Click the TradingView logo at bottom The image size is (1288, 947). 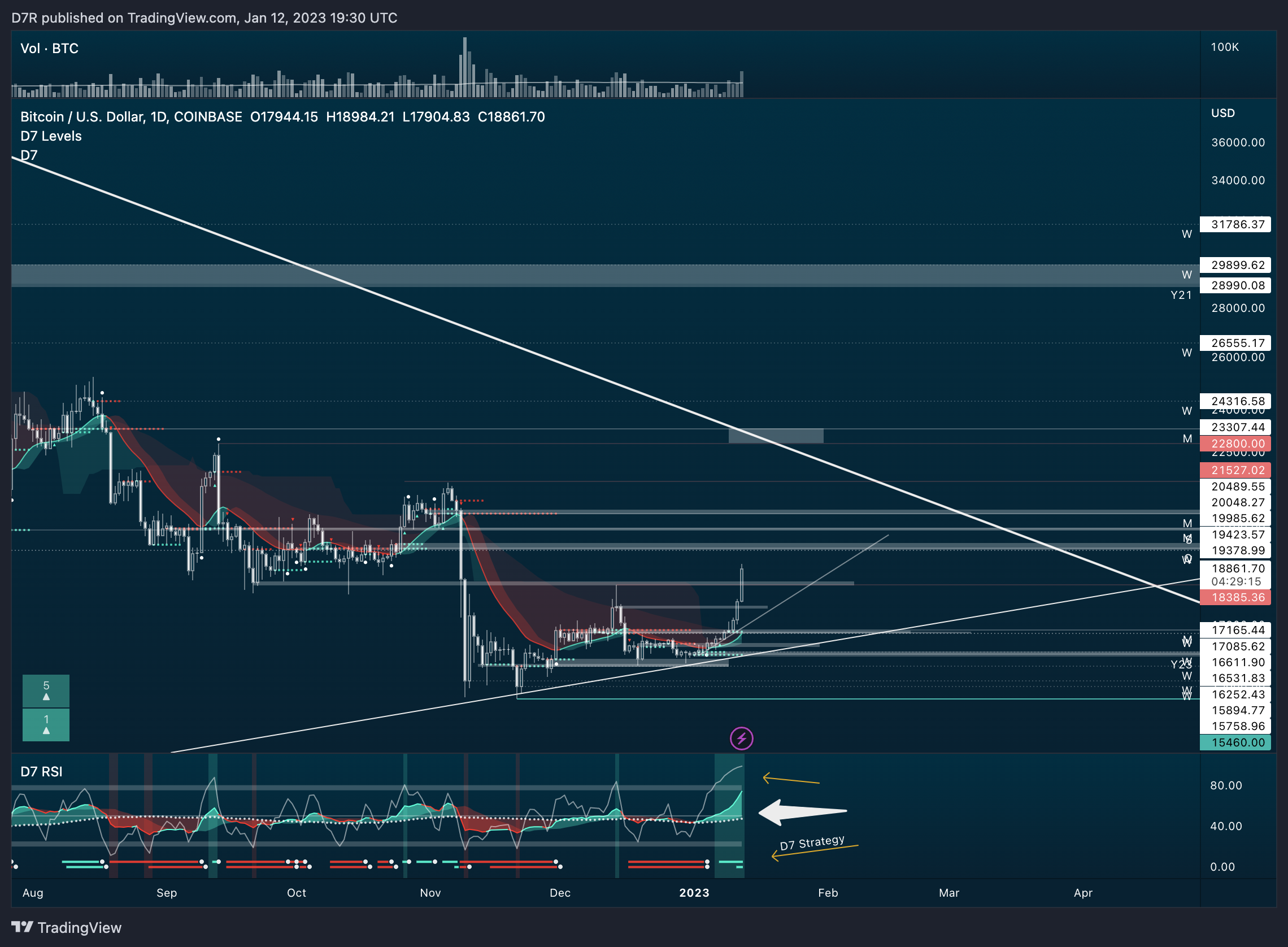[67, 928]
